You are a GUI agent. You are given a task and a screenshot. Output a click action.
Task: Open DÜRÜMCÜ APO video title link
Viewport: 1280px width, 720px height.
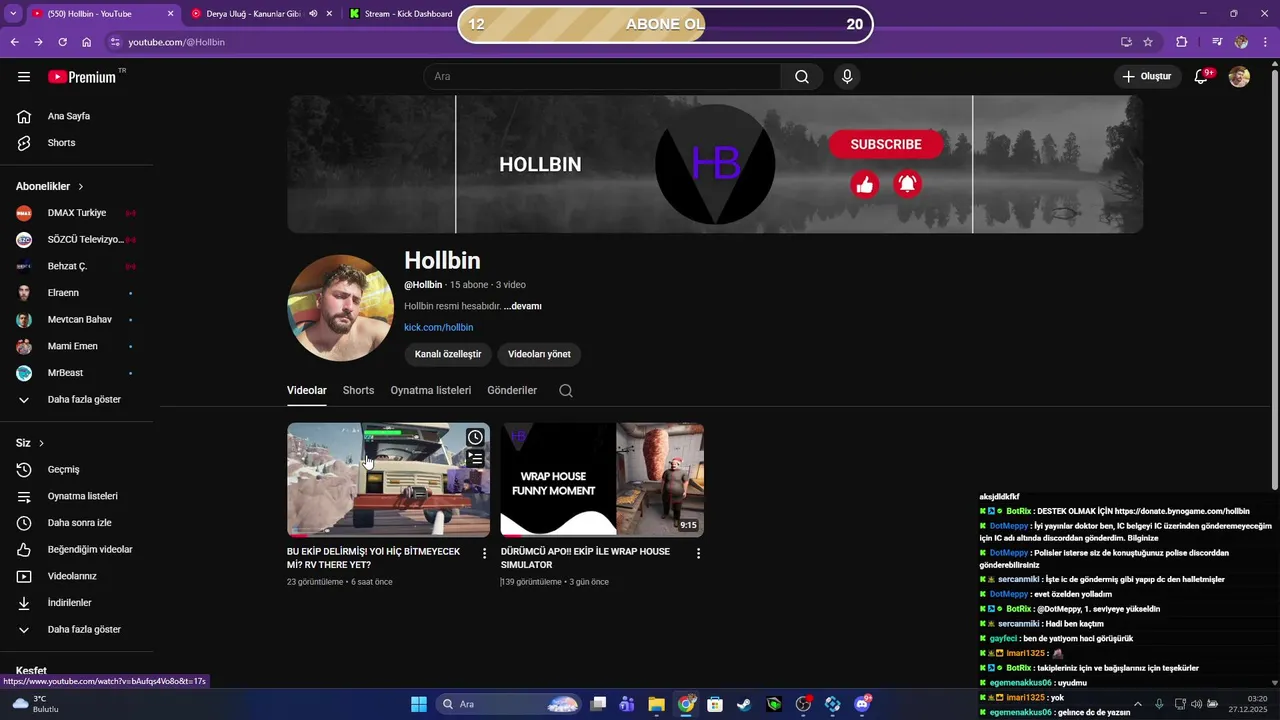point(585,558)
